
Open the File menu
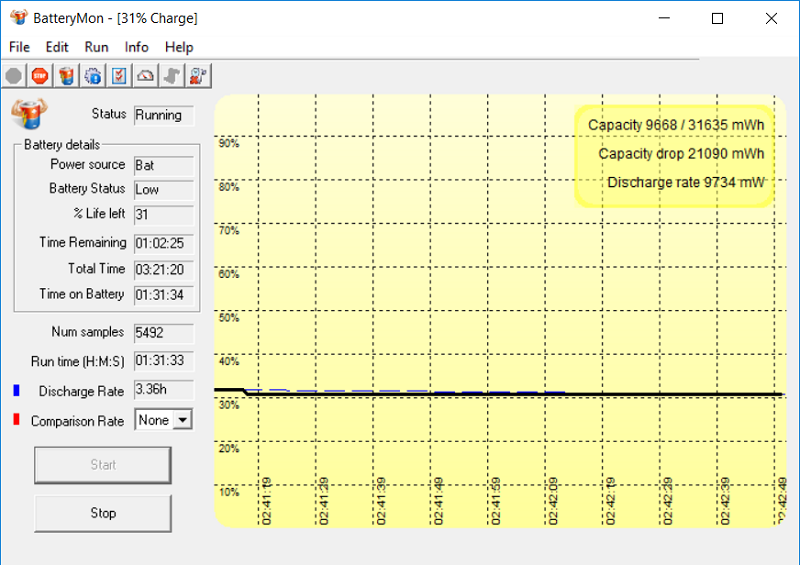19,47
